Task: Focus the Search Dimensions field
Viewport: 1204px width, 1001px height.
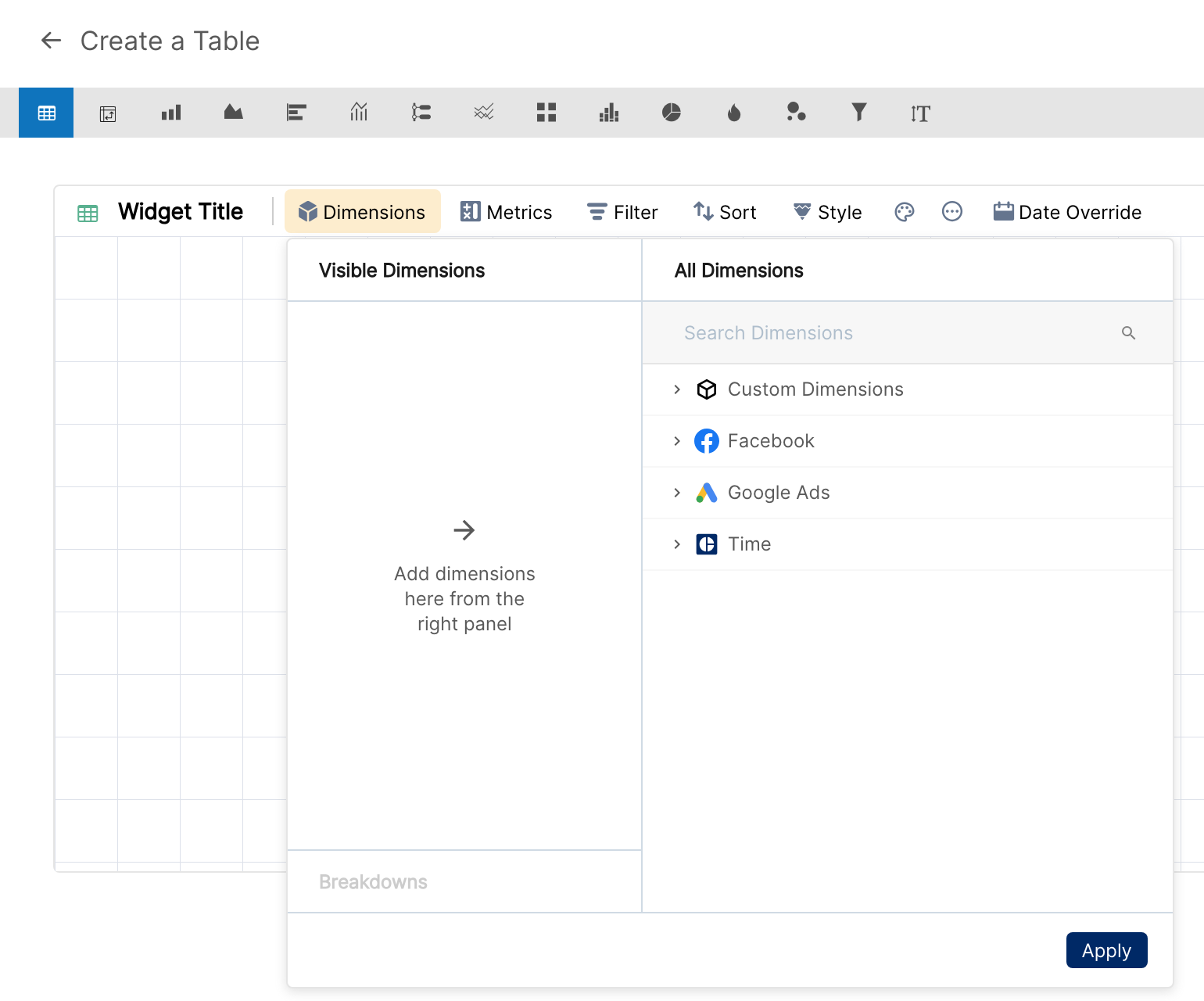Action: coord(908,333)
